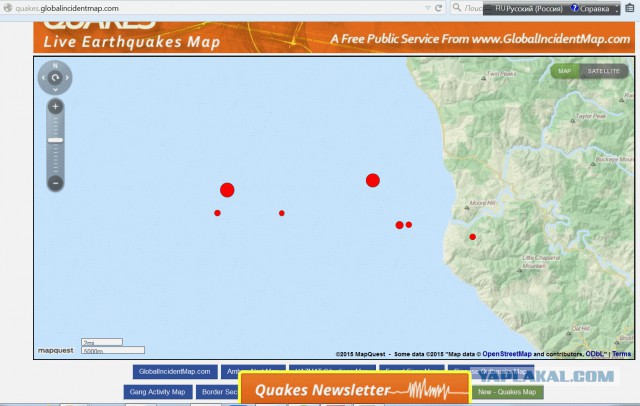The image size is (640, 406).
Task: Click the medium quake marker offshore near coast
Action: point(400,225)
